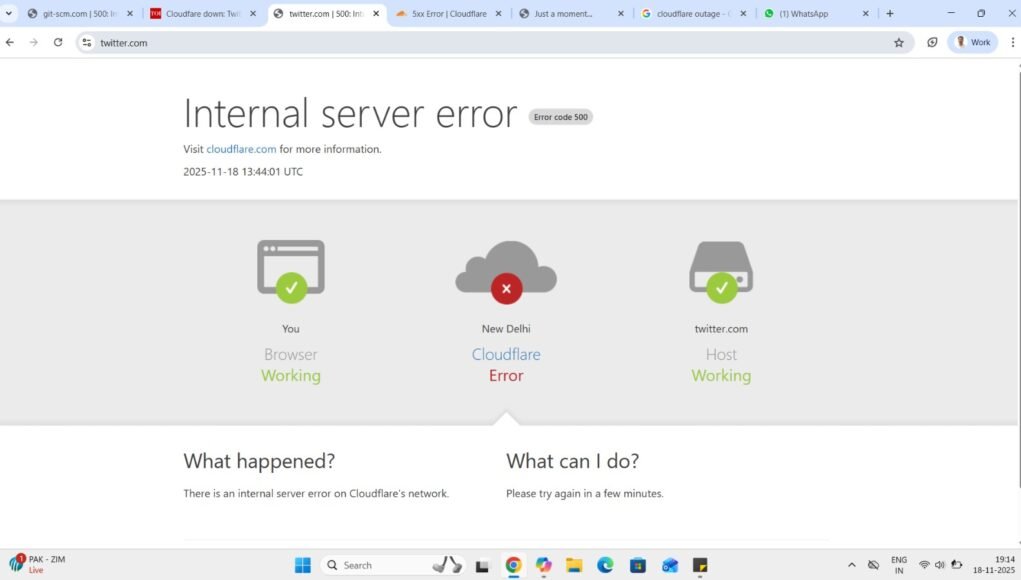The image size is (1021, 580).
Task: Open Sticky Notes taskbar icon
Action: point(700,565)
